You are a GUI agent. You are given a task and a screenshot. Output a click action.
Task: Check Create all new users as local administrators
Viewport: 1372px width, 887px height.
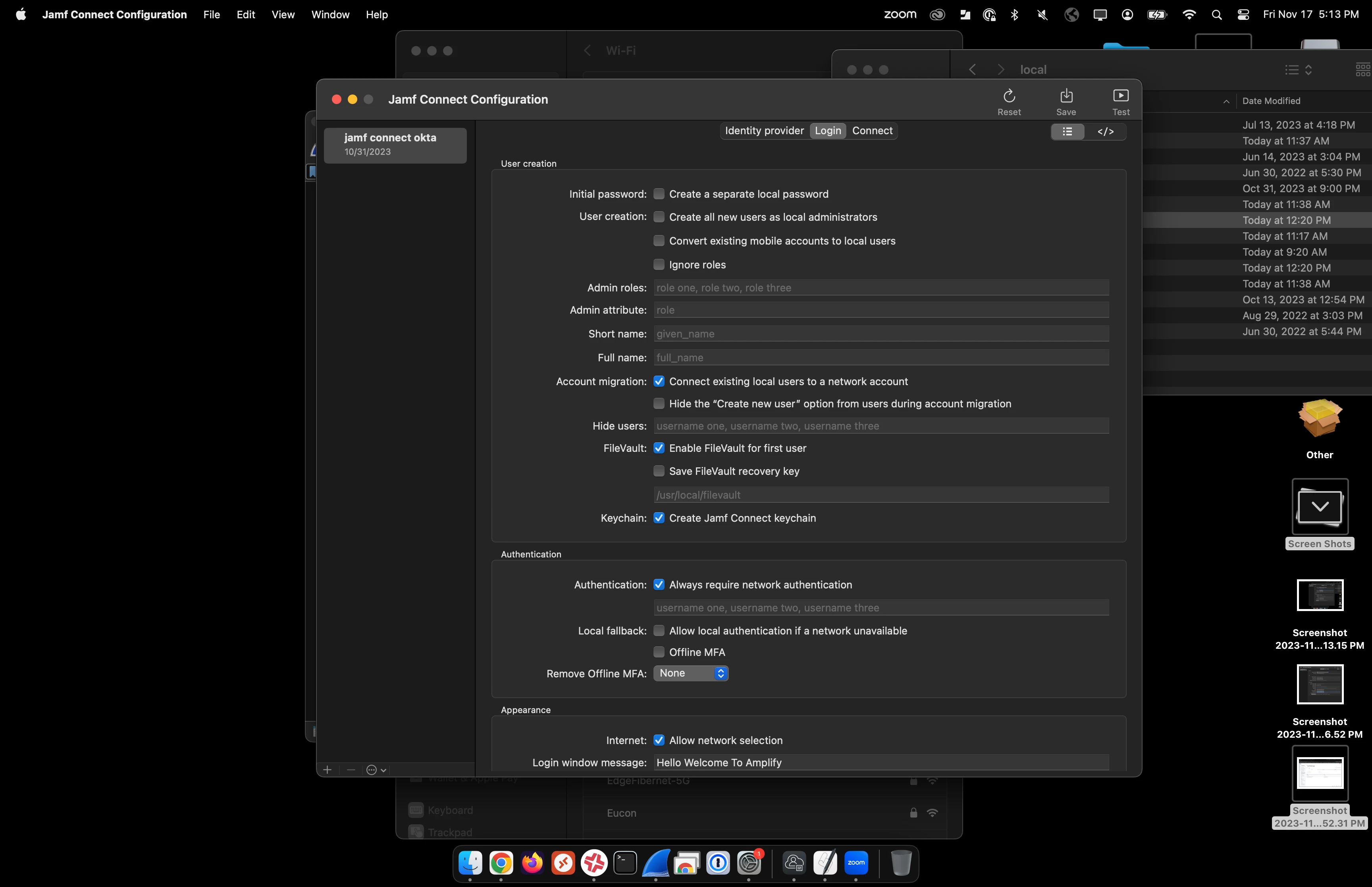point(659,216)
